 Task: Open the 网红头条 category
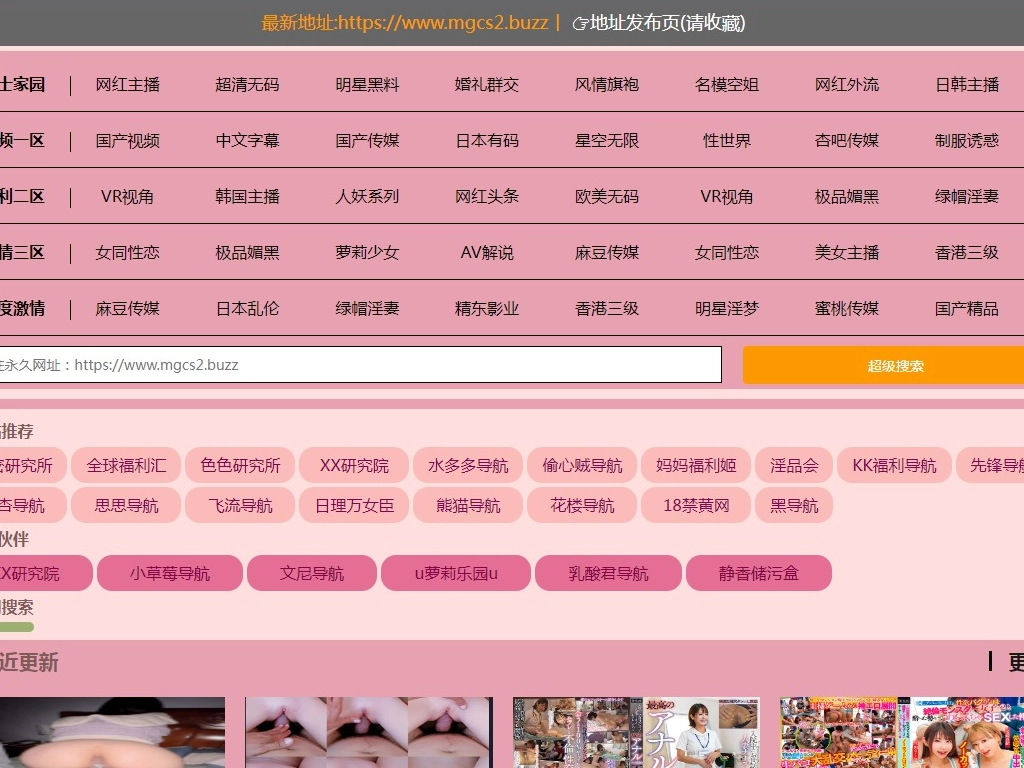[x=487, y=197]
